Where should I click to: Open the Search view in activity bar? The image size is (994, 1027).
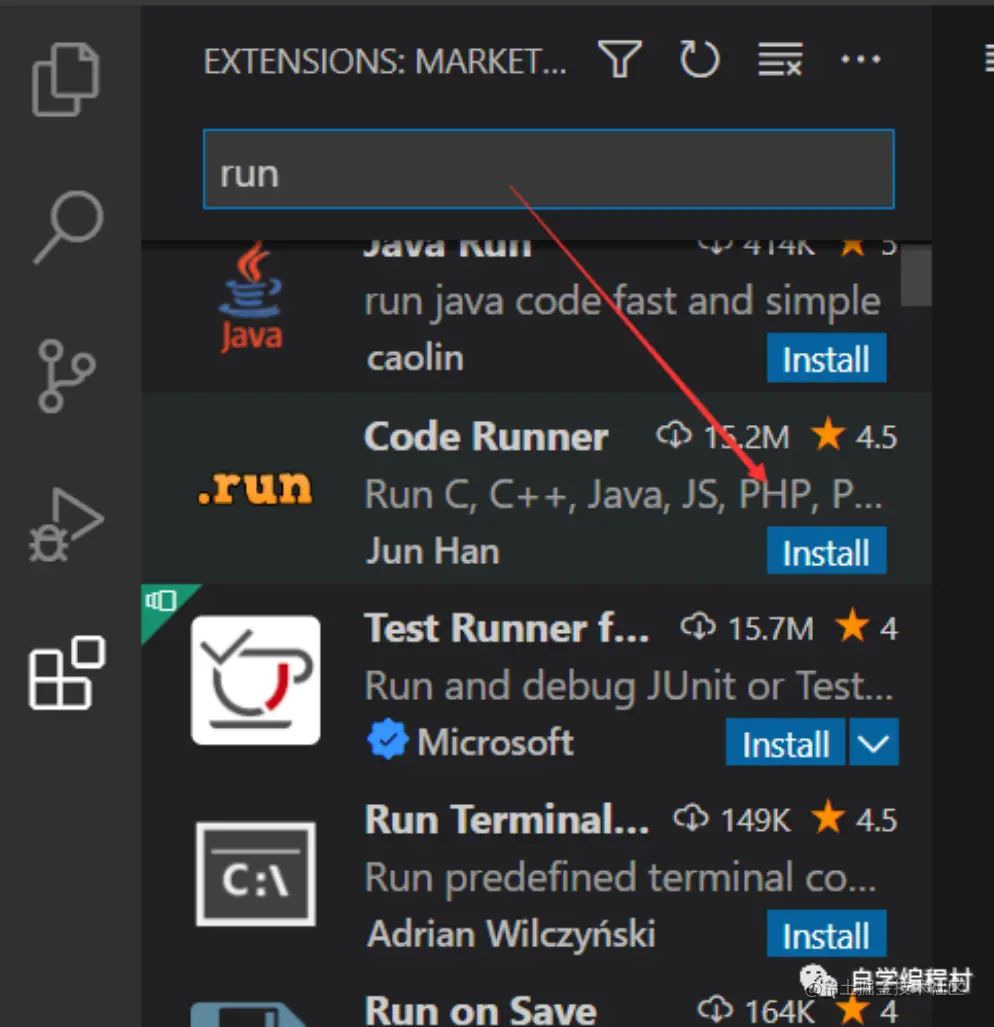(x=68, y=227)
